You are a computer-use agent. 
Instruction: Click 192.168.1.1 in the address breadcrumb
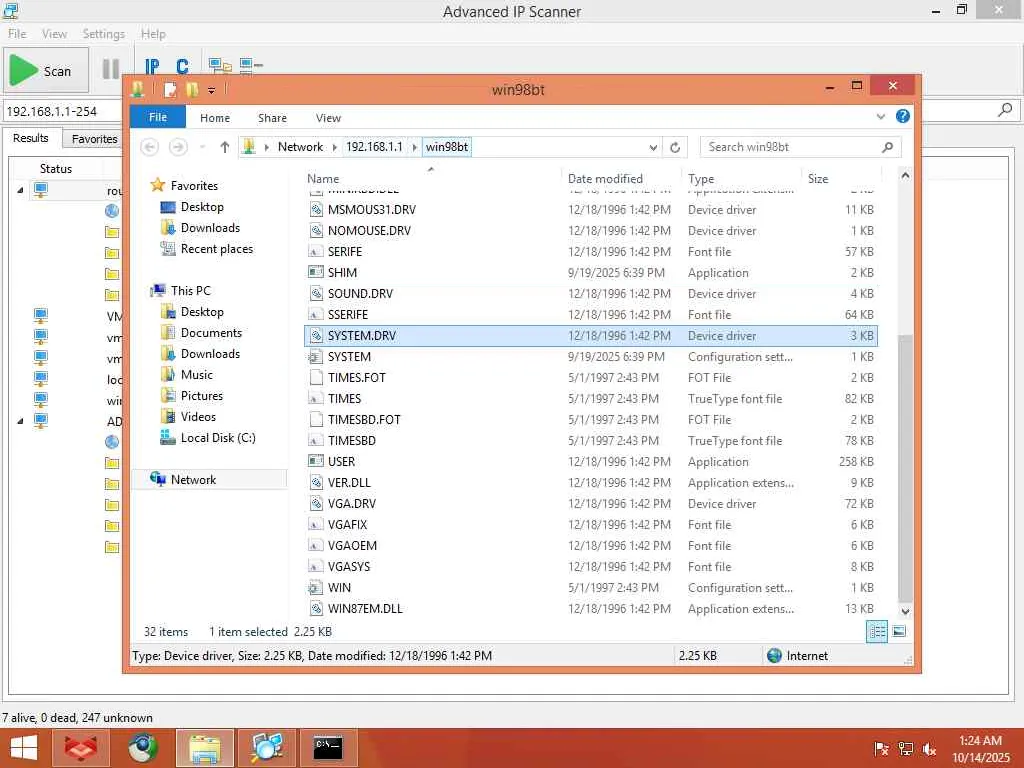374,147
